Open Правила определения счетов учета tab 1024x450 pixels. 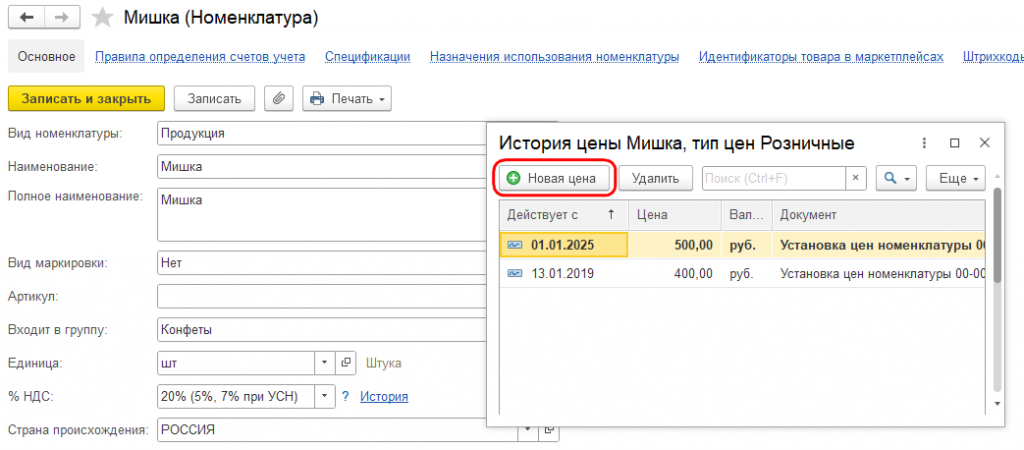point(200,57)
